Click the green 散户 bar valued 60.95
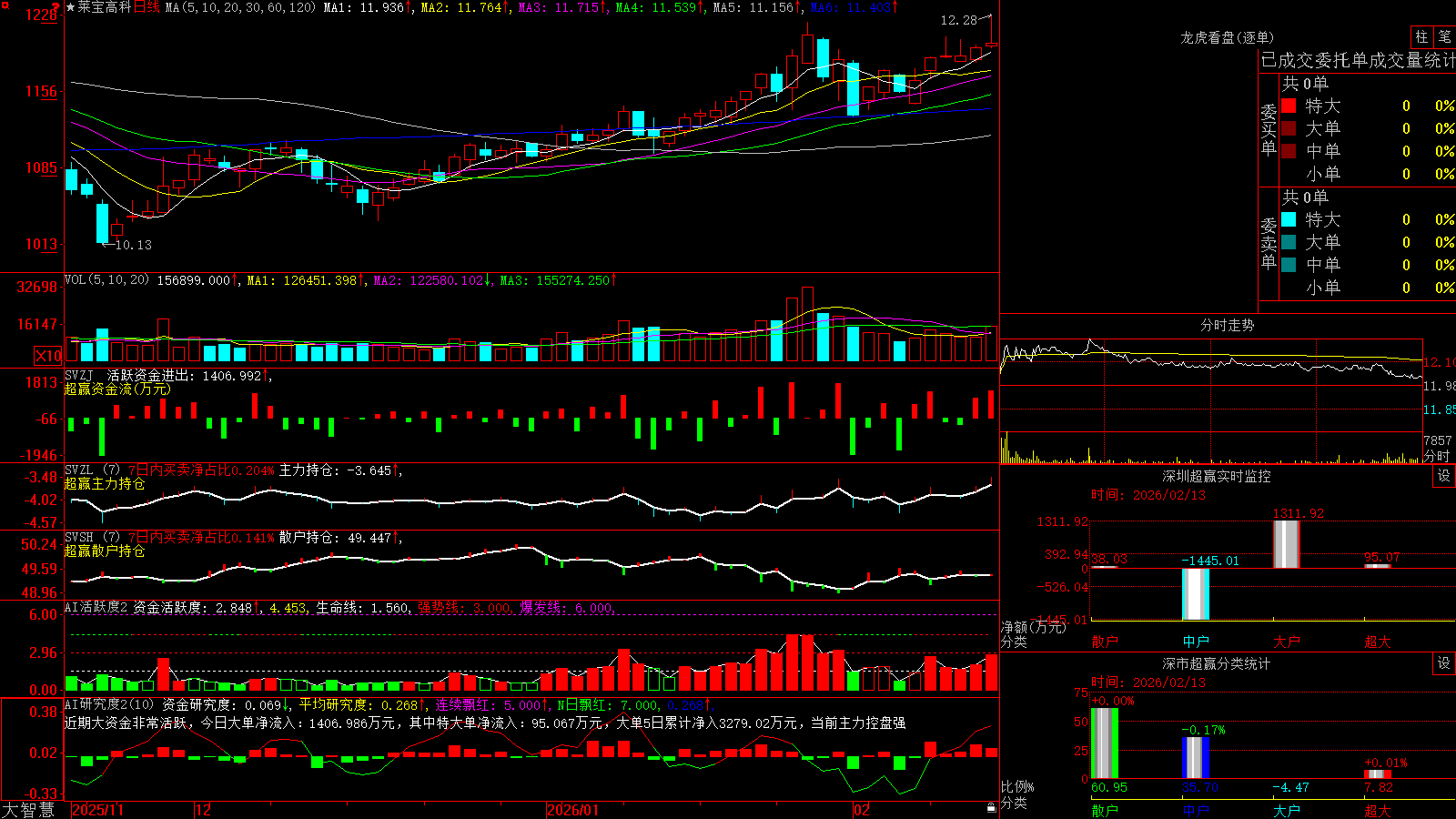 point(1104,743)
